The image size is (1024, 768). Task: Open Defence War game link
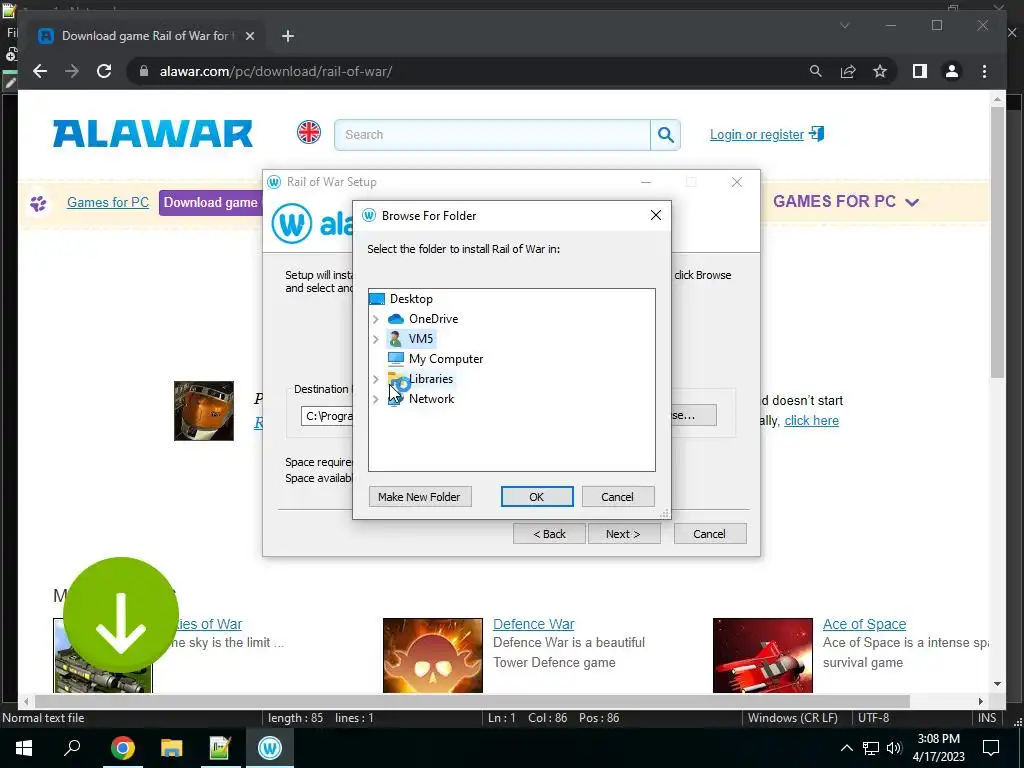pyautogui.click(x=534, y=624)
